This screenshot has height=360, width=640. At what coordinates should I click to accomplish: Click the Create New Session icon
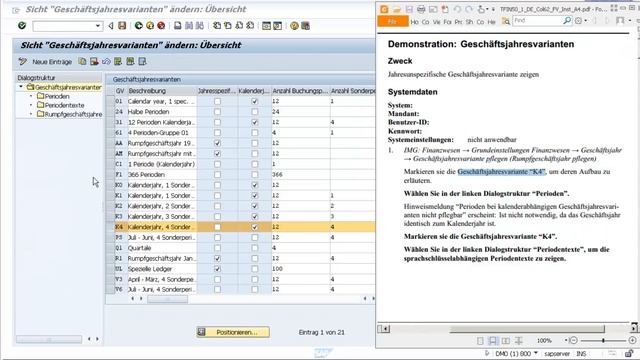(x=267, y=26)
